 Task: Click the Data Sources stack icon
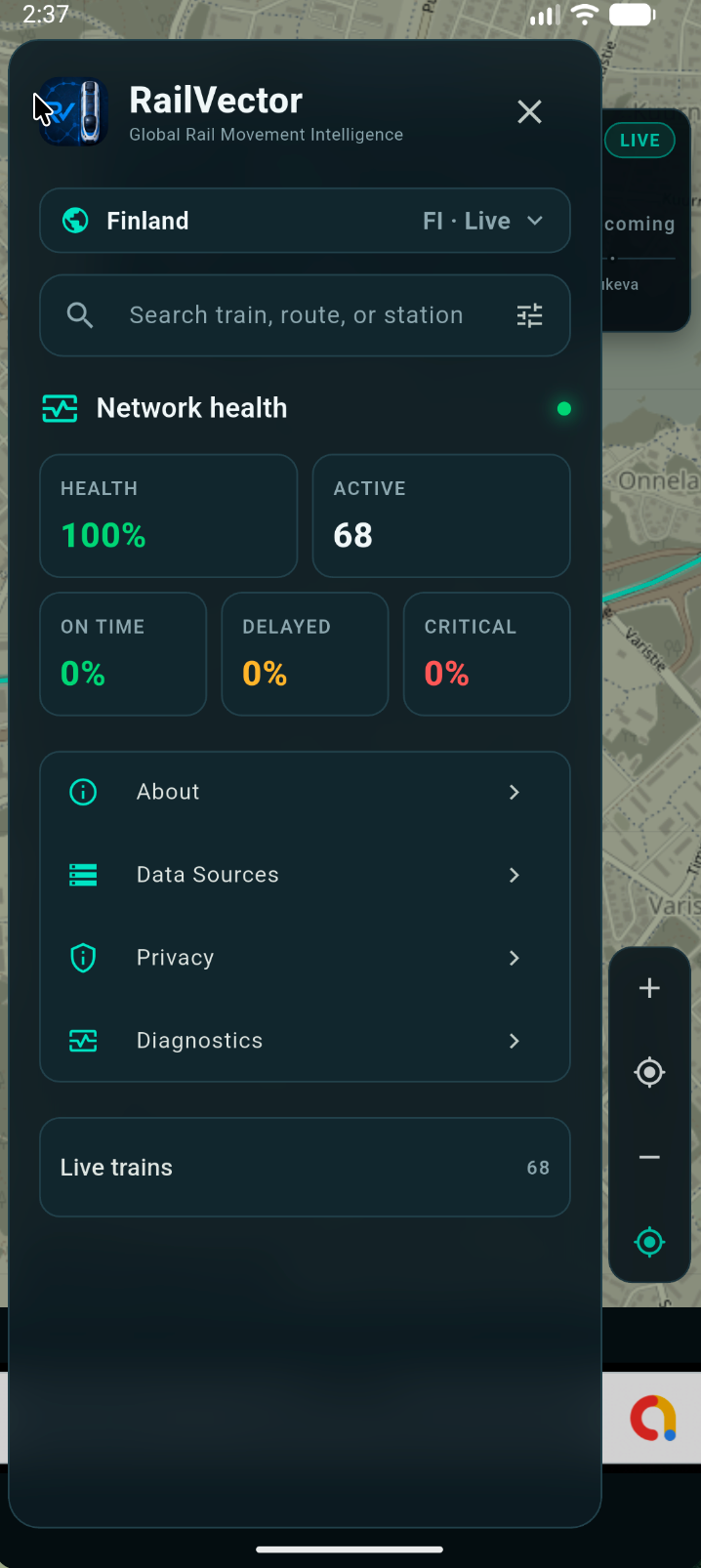point(83,875)
